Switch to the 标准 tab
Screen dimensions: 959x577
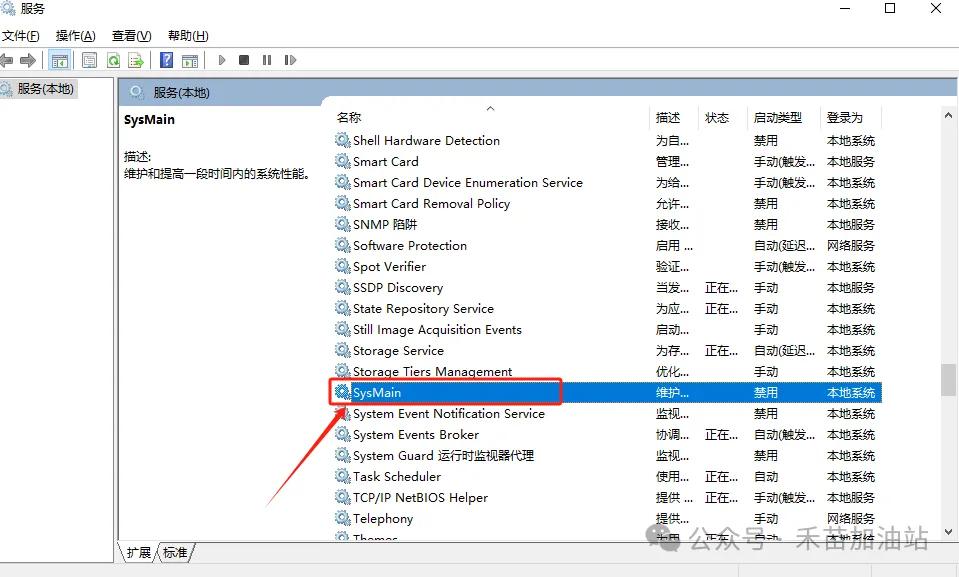pos(175,552)
